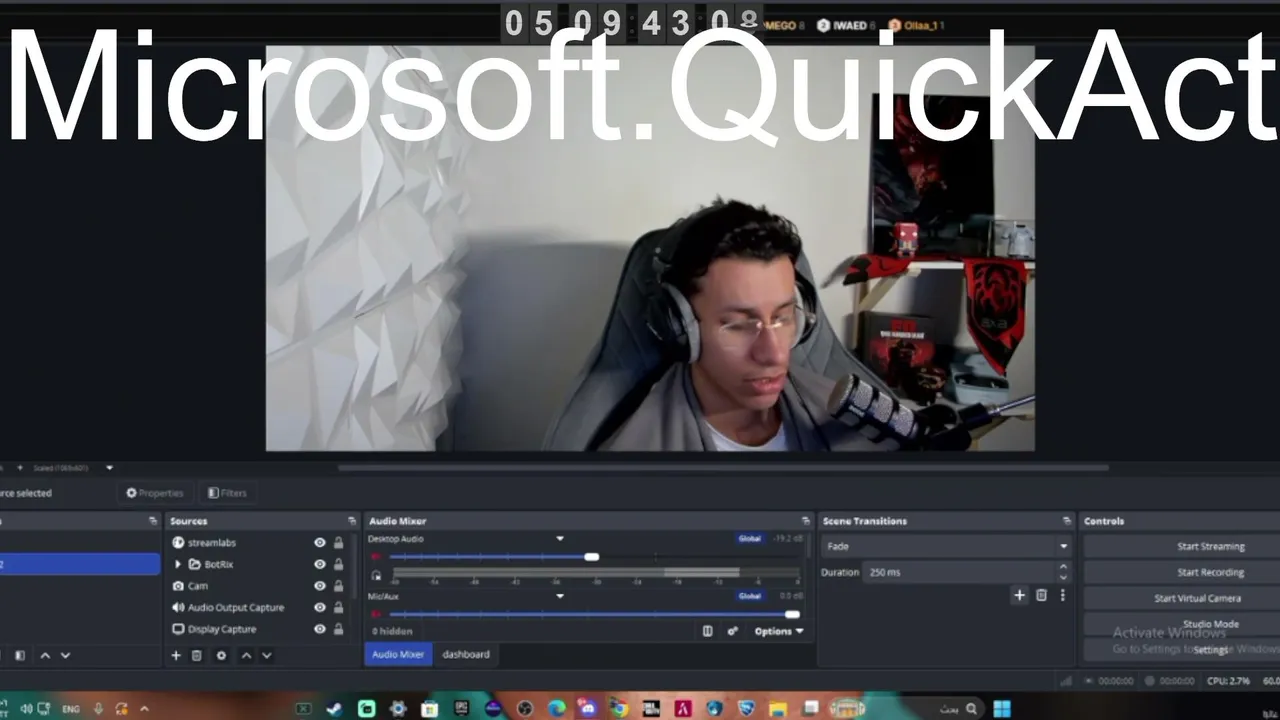This screenshot has height=720, width=1280.
Task: Switch to the dashboard tab
Action: point(466,654)
